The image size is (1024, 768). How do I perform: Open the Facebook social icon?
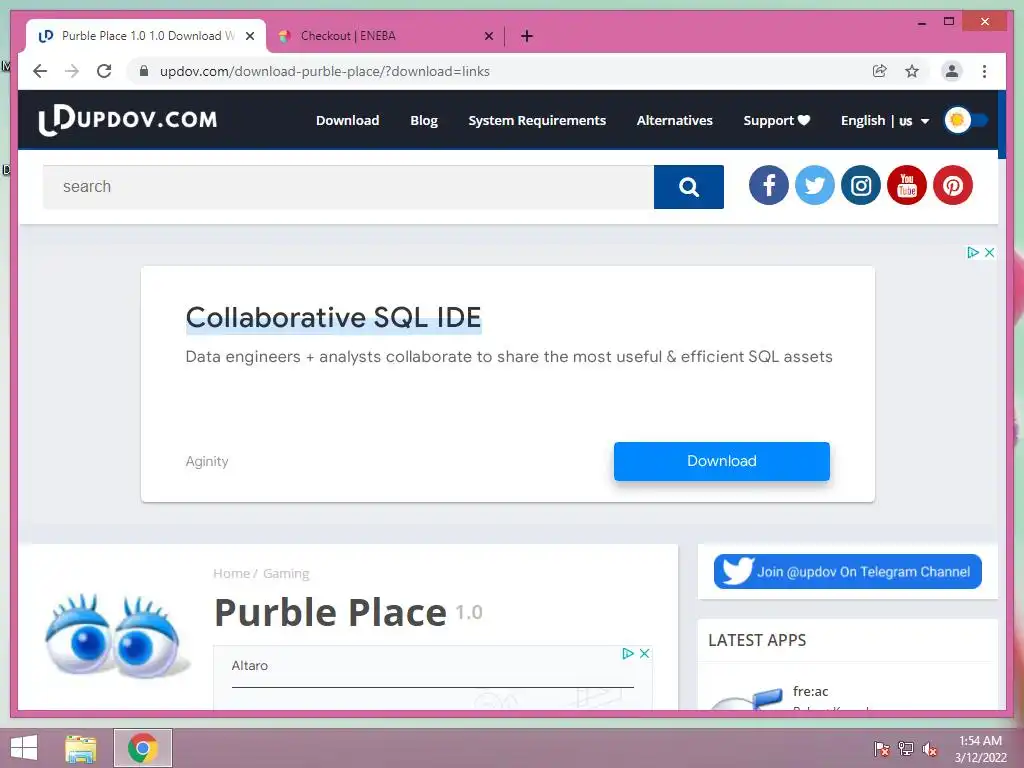[x=769, y=185]
